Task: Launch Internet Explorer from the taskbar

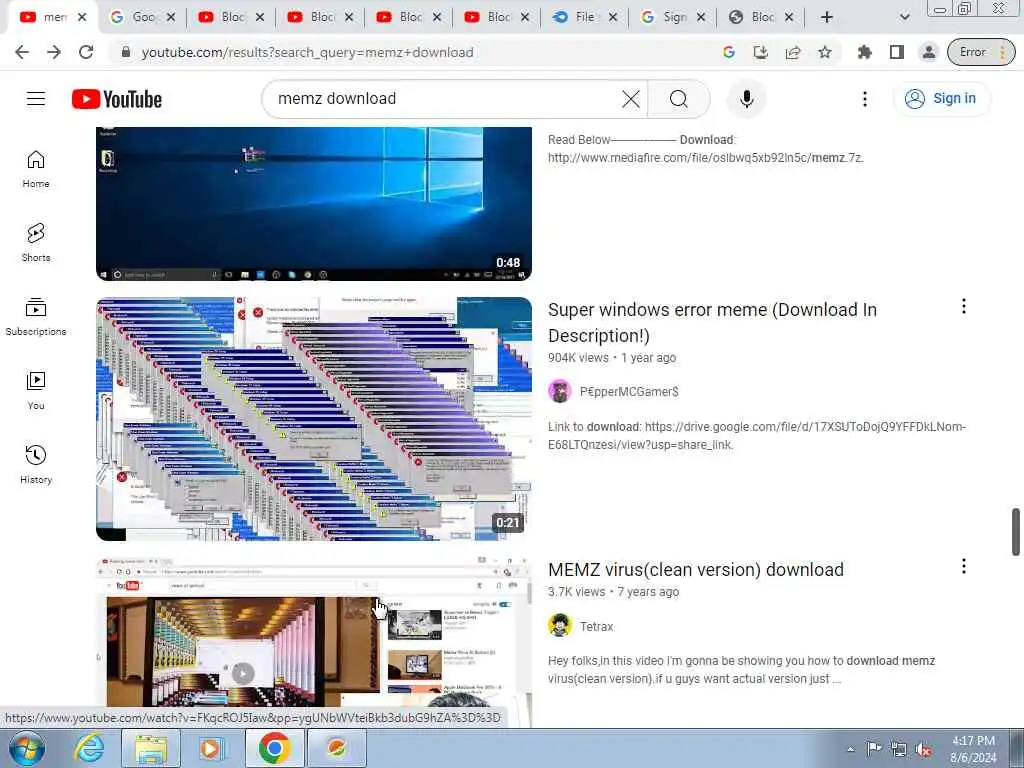Action: 89,748
